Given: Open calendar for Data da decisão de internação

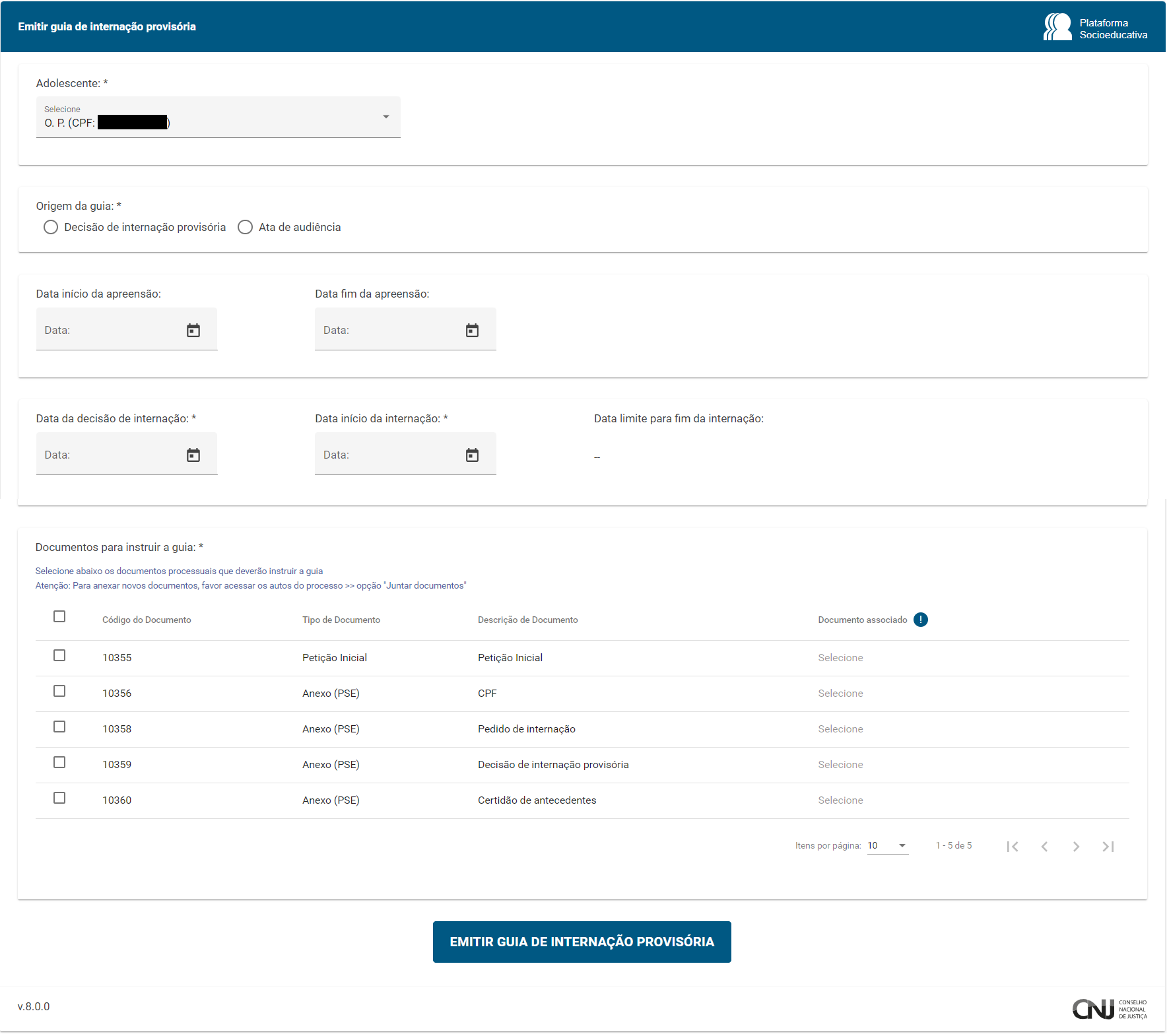Looking at the screenshot, I should 193,455.
